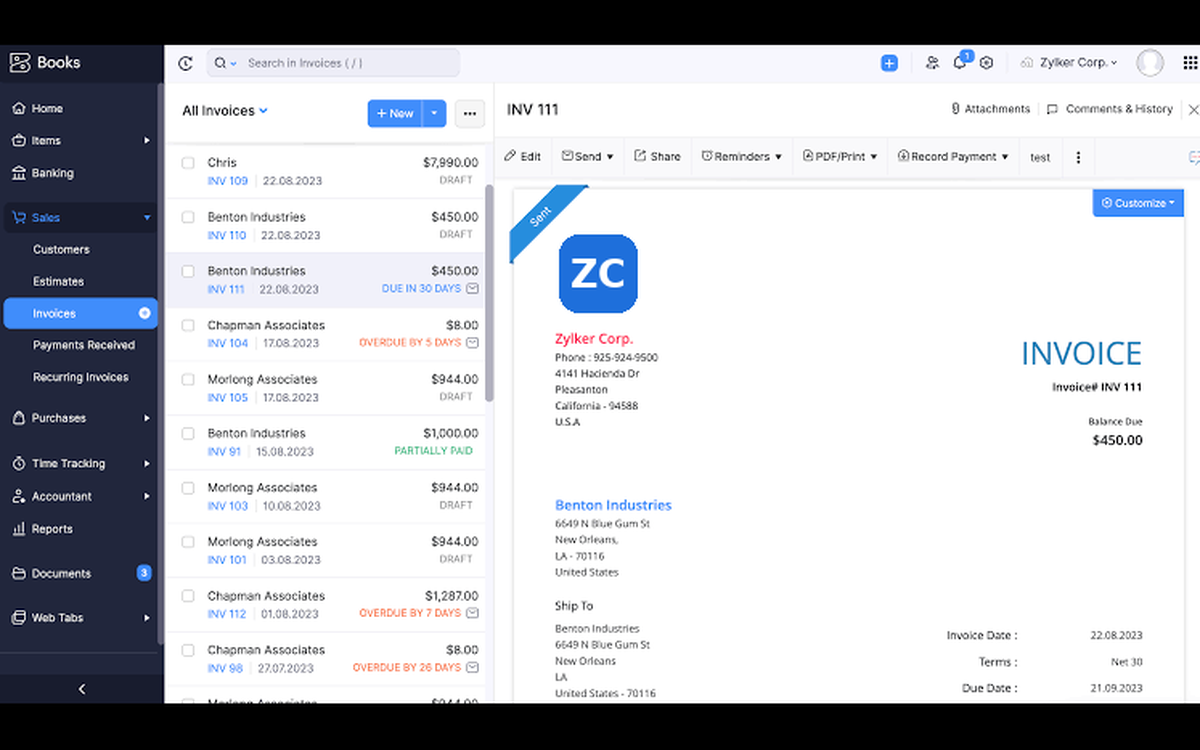Open the Reminders dropdown
This screenshot has width=1200, height=750.
(x=741, y=157)
